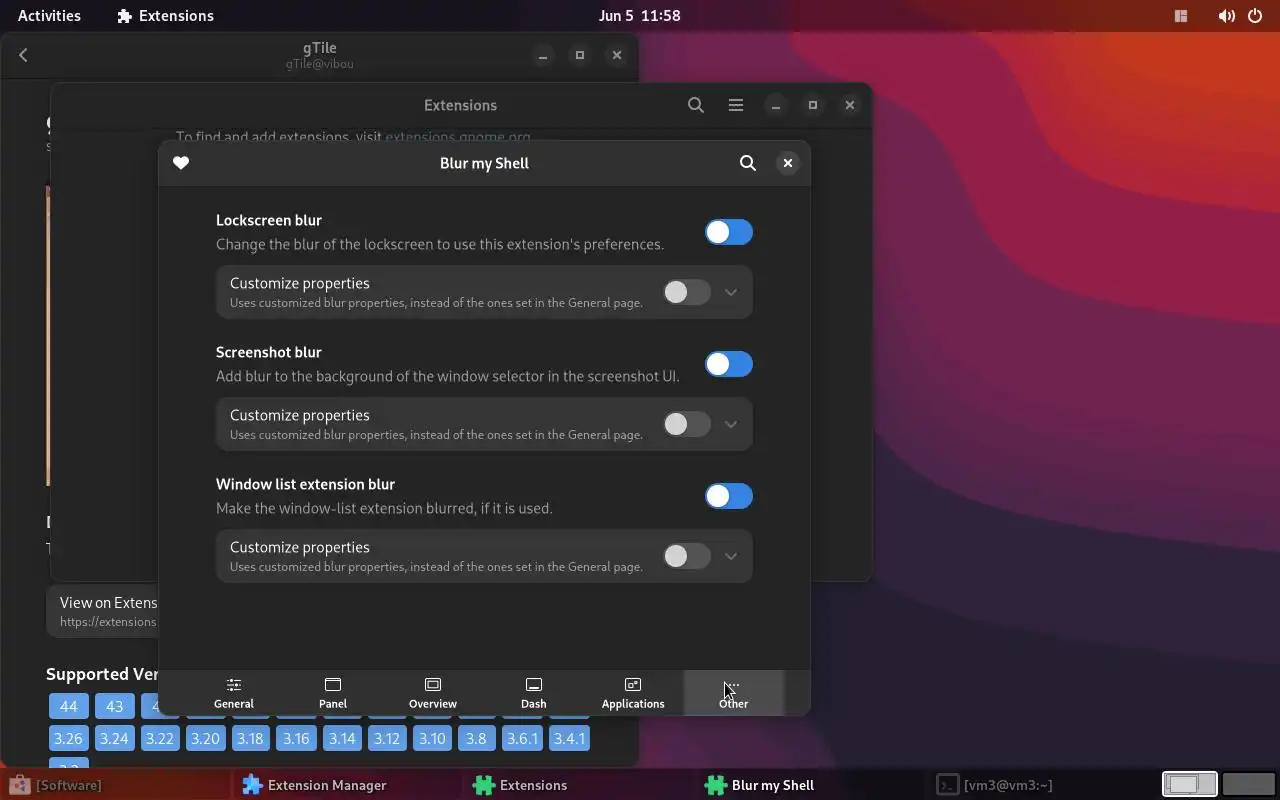Image resolution: width=1280 pixels, height=800 pixels.
Task: Turn off Screenshot blur switch
Action: pos(729,364)
